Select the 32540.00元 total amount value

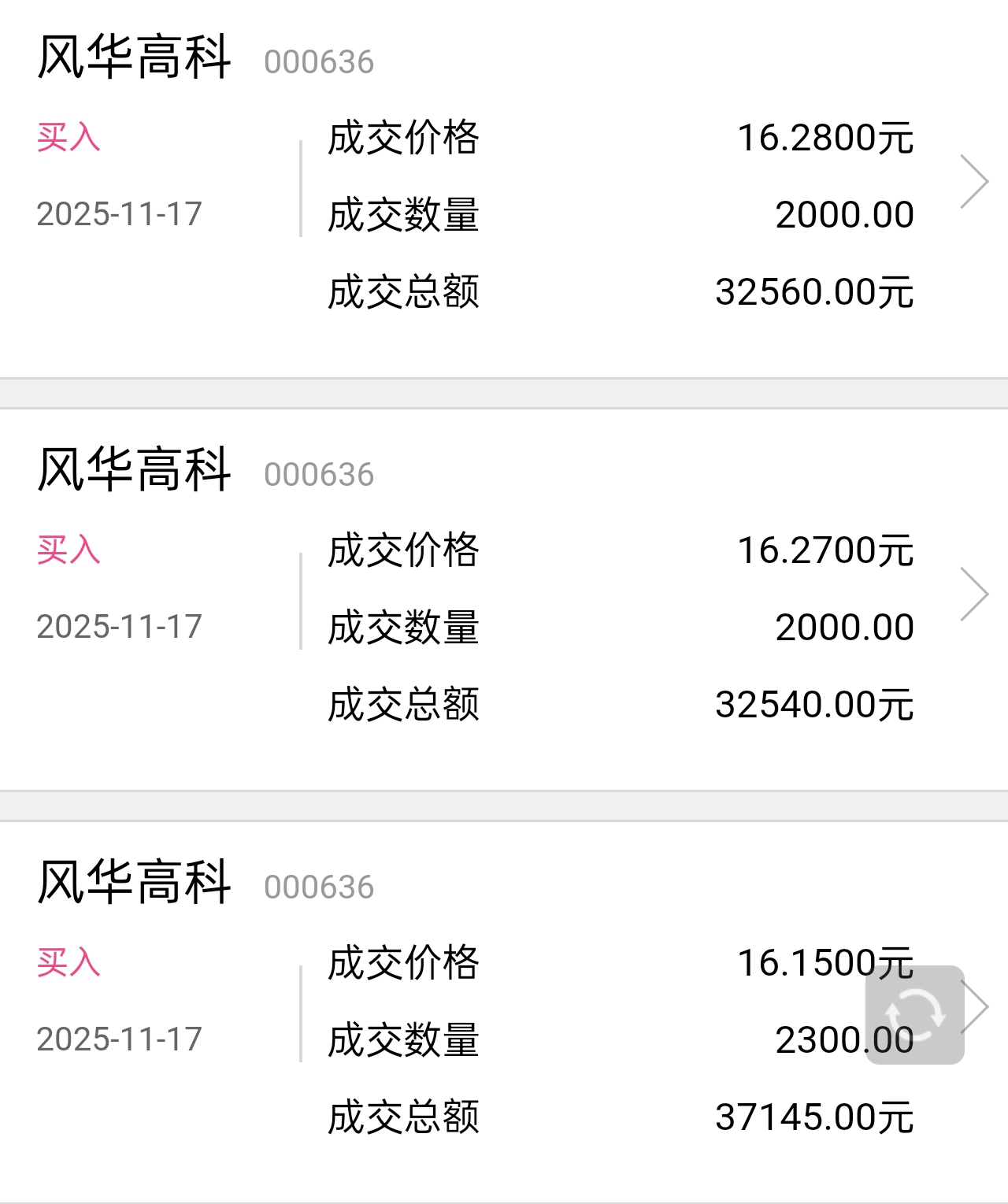tap(814, 705)
